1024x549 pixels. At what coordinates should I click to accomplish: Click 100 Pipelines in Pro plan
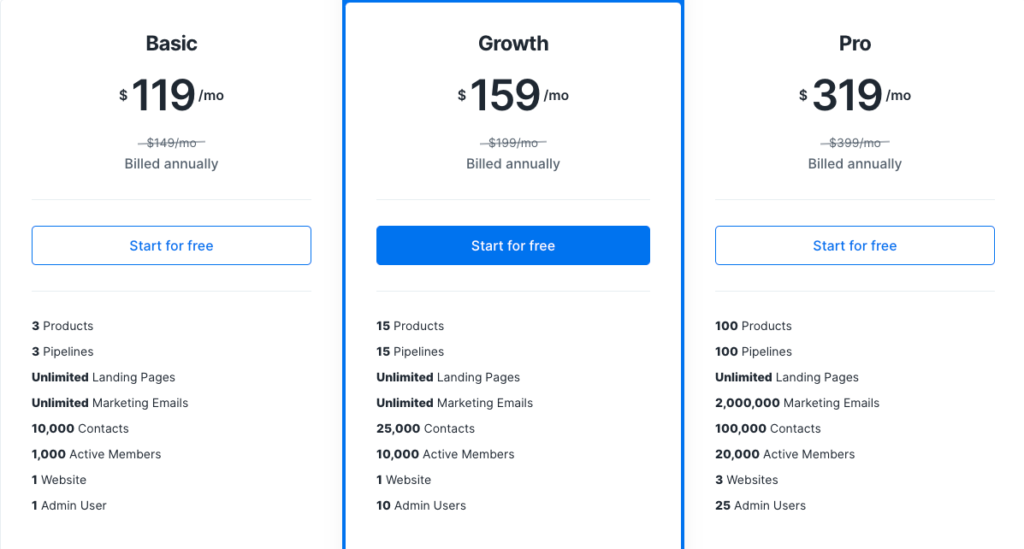click(x=754, y=352)
